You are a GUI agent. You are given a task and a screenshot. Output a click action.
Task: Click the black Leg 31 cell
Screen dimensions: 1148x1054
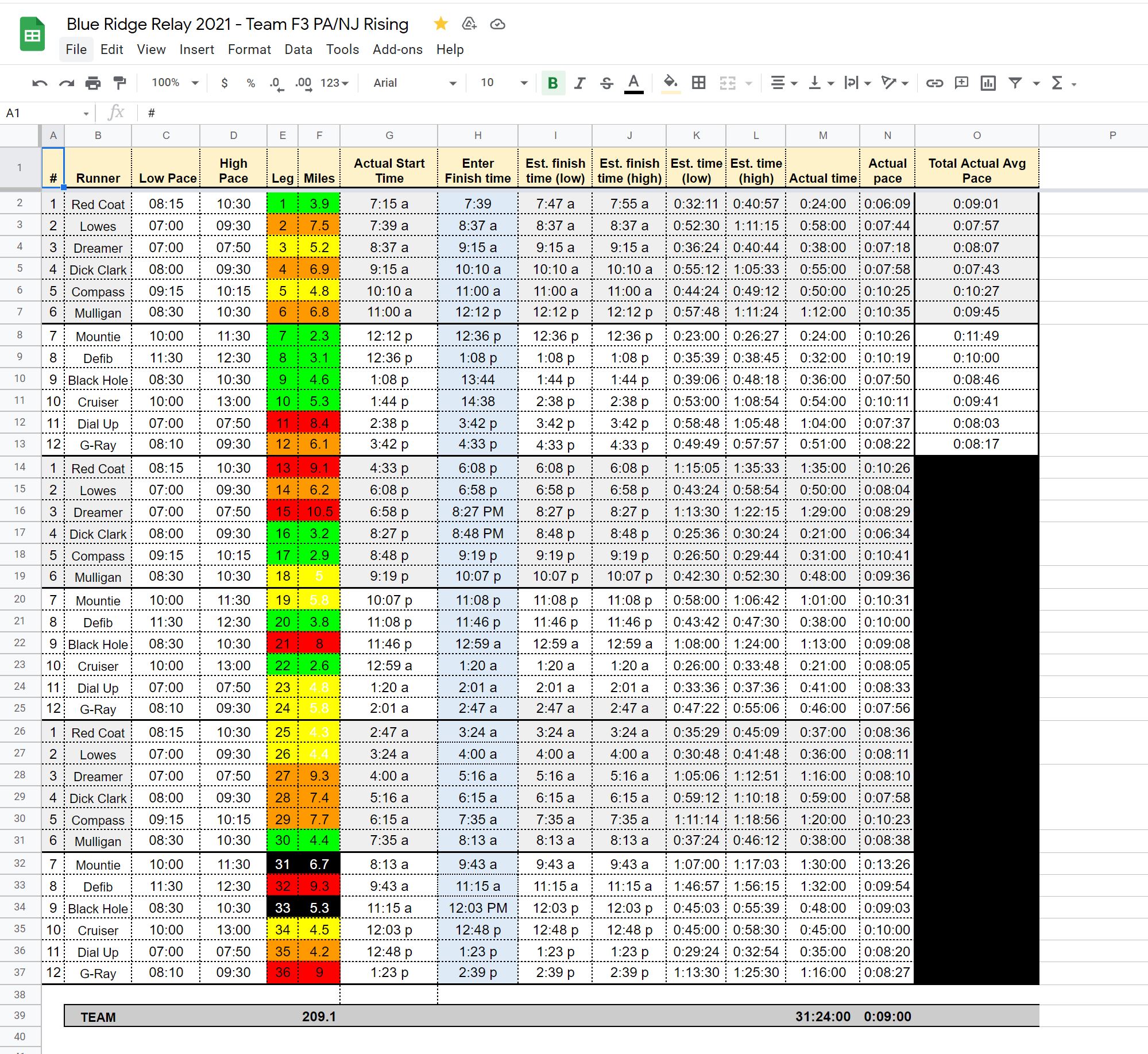282,864
